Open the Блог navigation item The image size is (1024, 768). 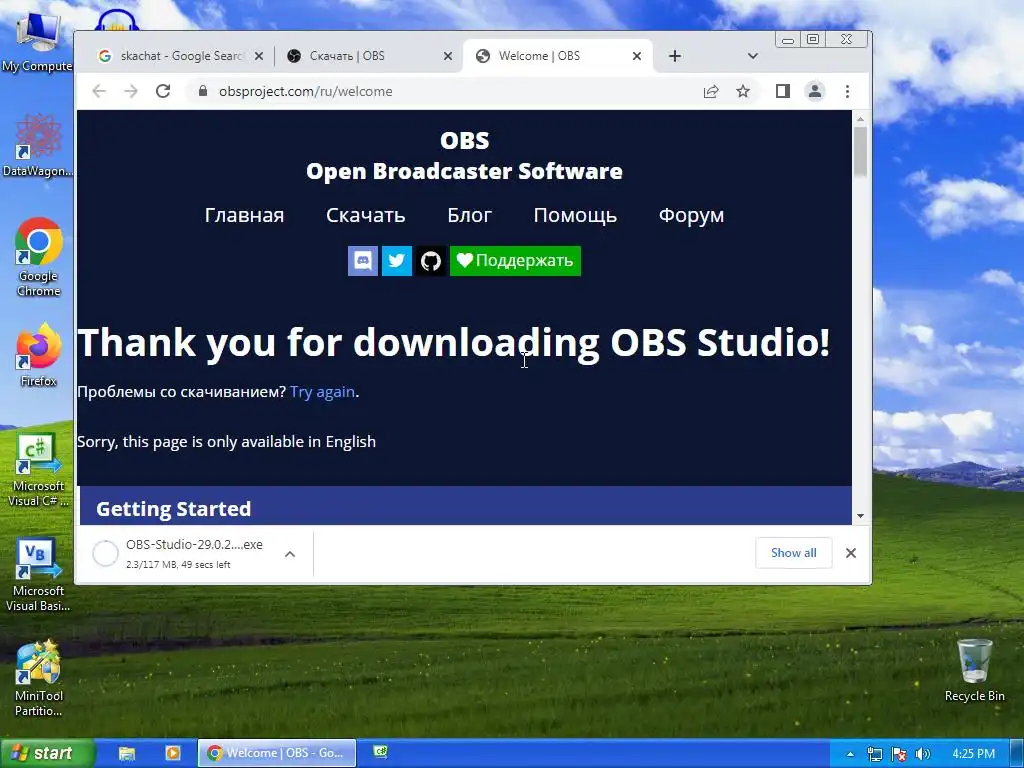coord(469,215)
